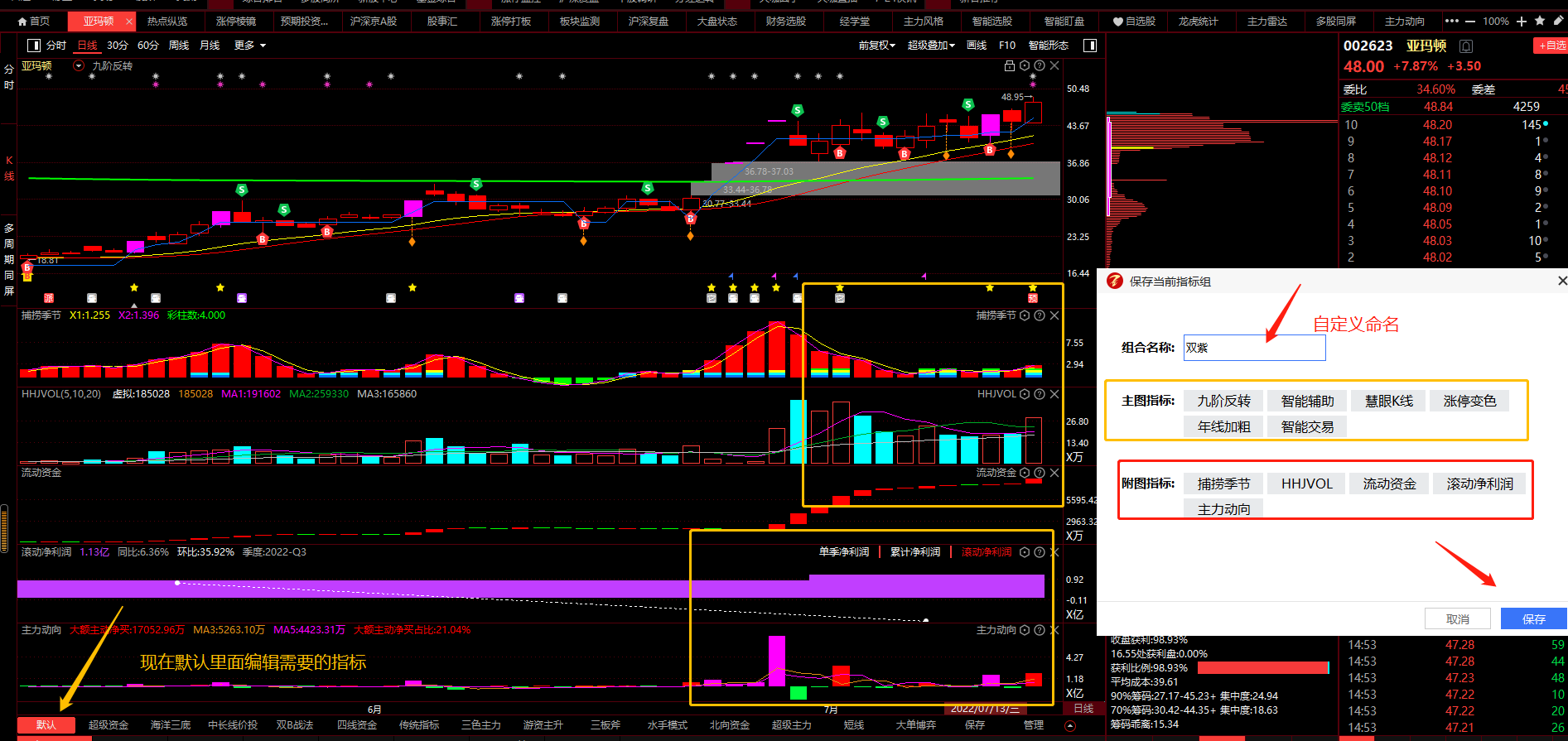
Task: Toggle the right panel layout icon
Action: 1090,46
